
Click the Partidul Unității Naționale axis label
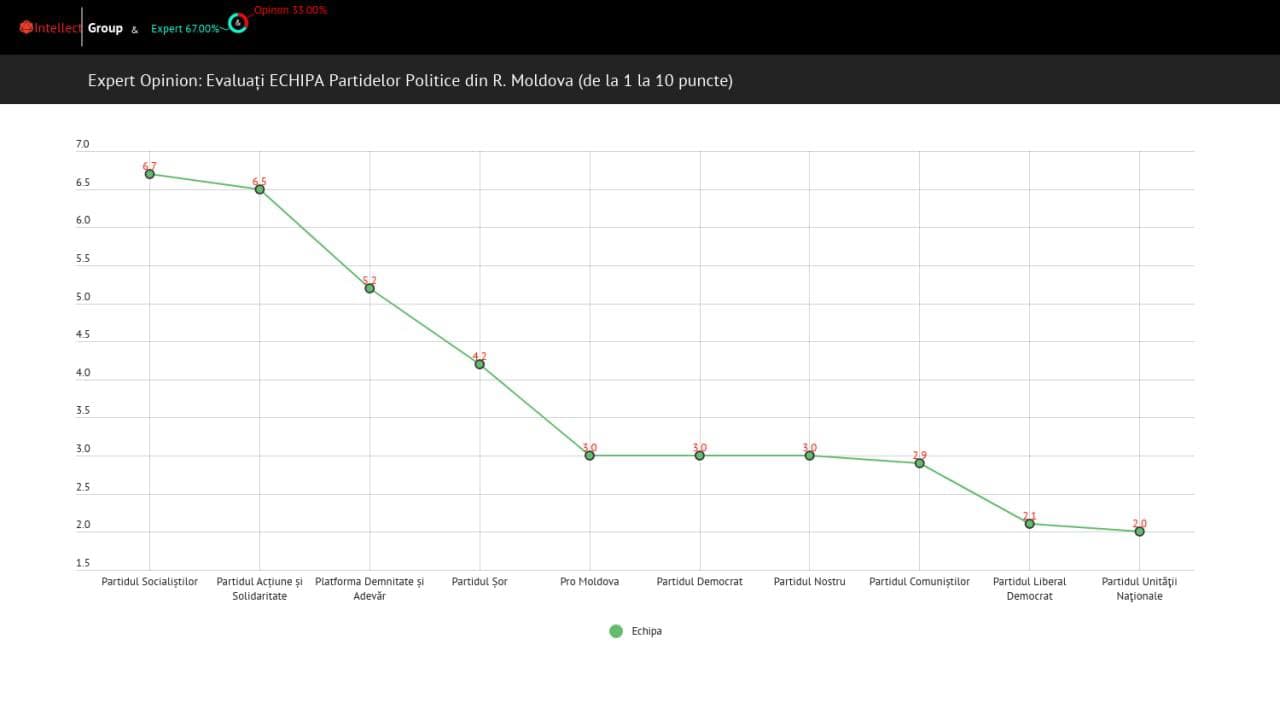[x=1140, y=588]
